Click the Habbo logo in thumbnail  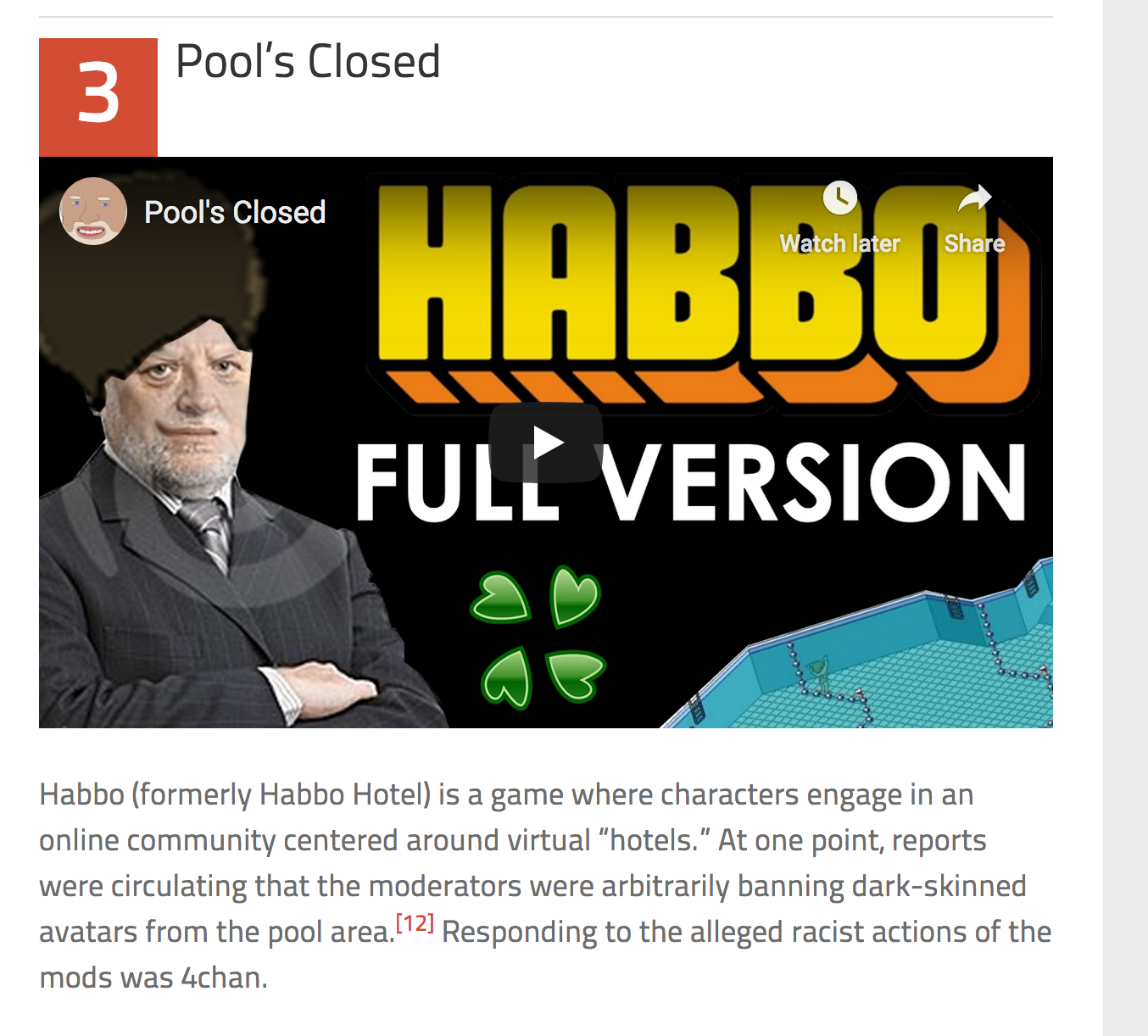pyautogui.click(x=702, y=292)
